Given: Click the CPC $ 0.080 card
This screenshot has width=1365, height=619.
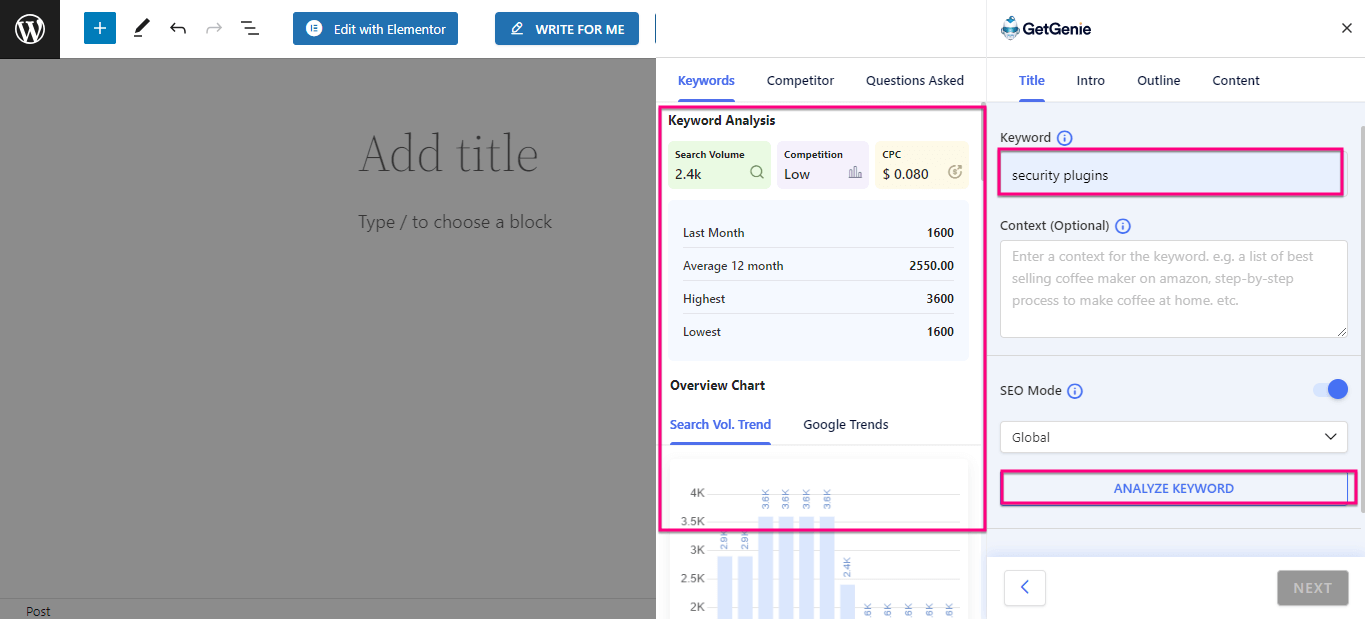Looking at the screenshot, I should tap(922, 165).
